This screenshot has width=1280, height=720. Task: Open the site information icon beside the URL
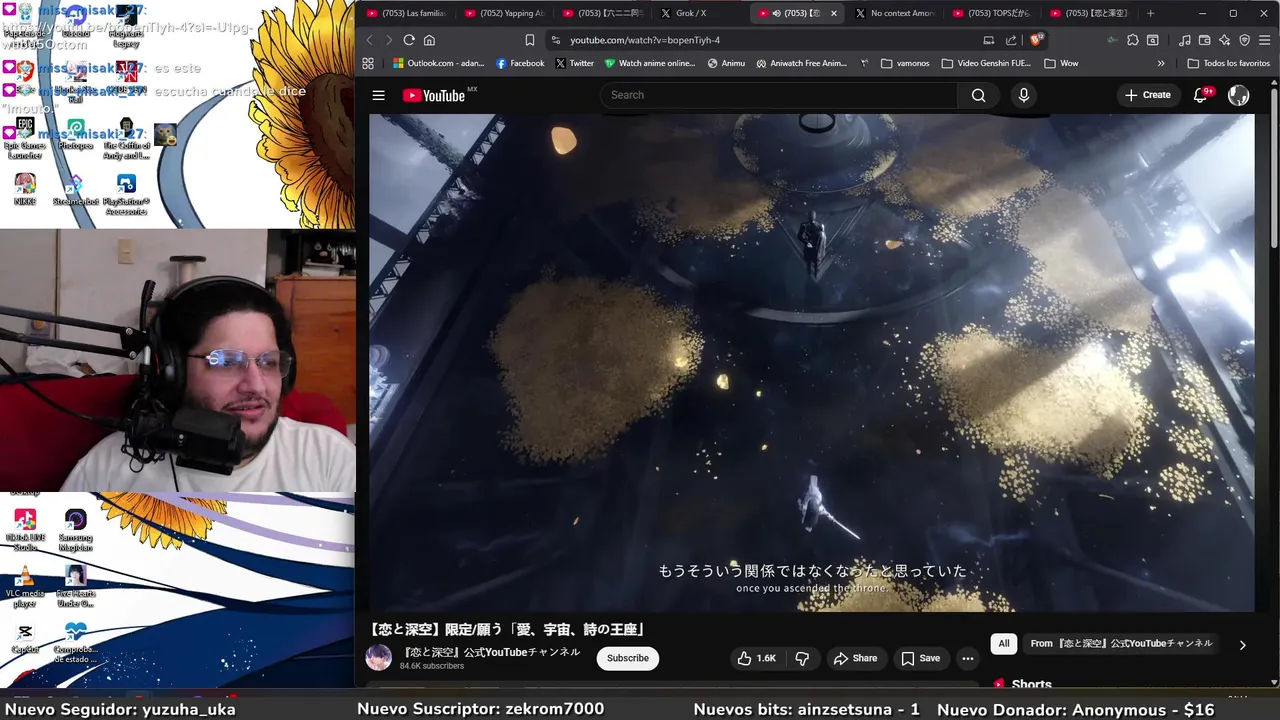tap(555, 40)
